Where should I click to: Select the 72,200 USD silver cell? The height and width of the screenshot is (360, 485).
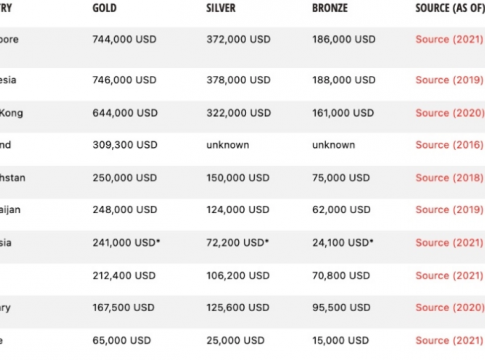tap(237, 243)
